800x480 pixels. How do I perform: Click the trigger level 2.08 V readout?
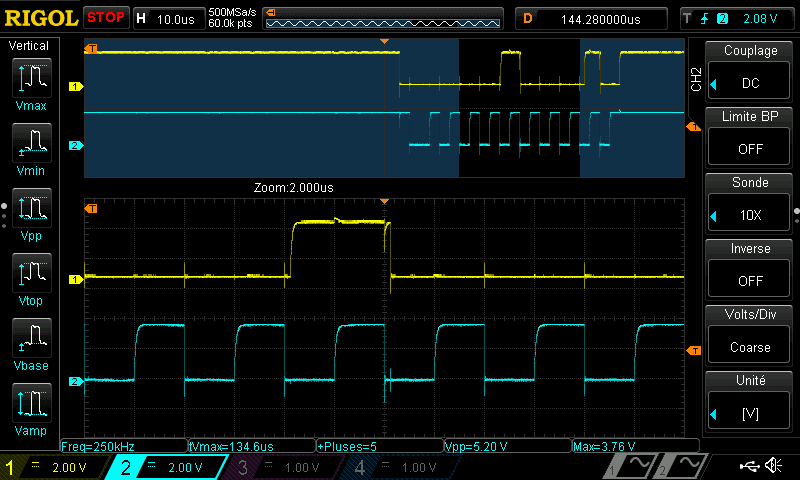click(760, 19)
